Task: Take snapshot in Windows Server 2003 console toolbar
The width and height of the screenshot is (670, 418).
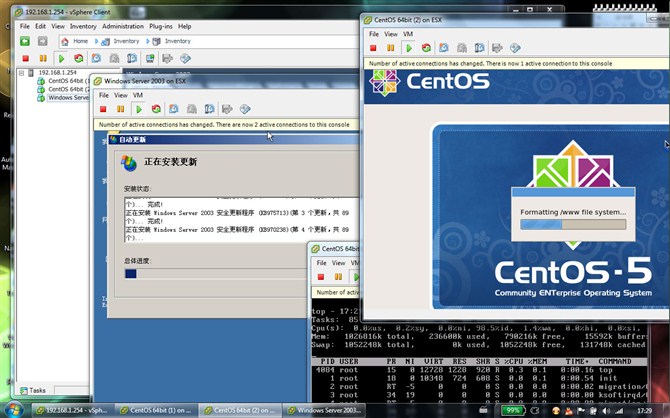Action: (x=173, y=109)
